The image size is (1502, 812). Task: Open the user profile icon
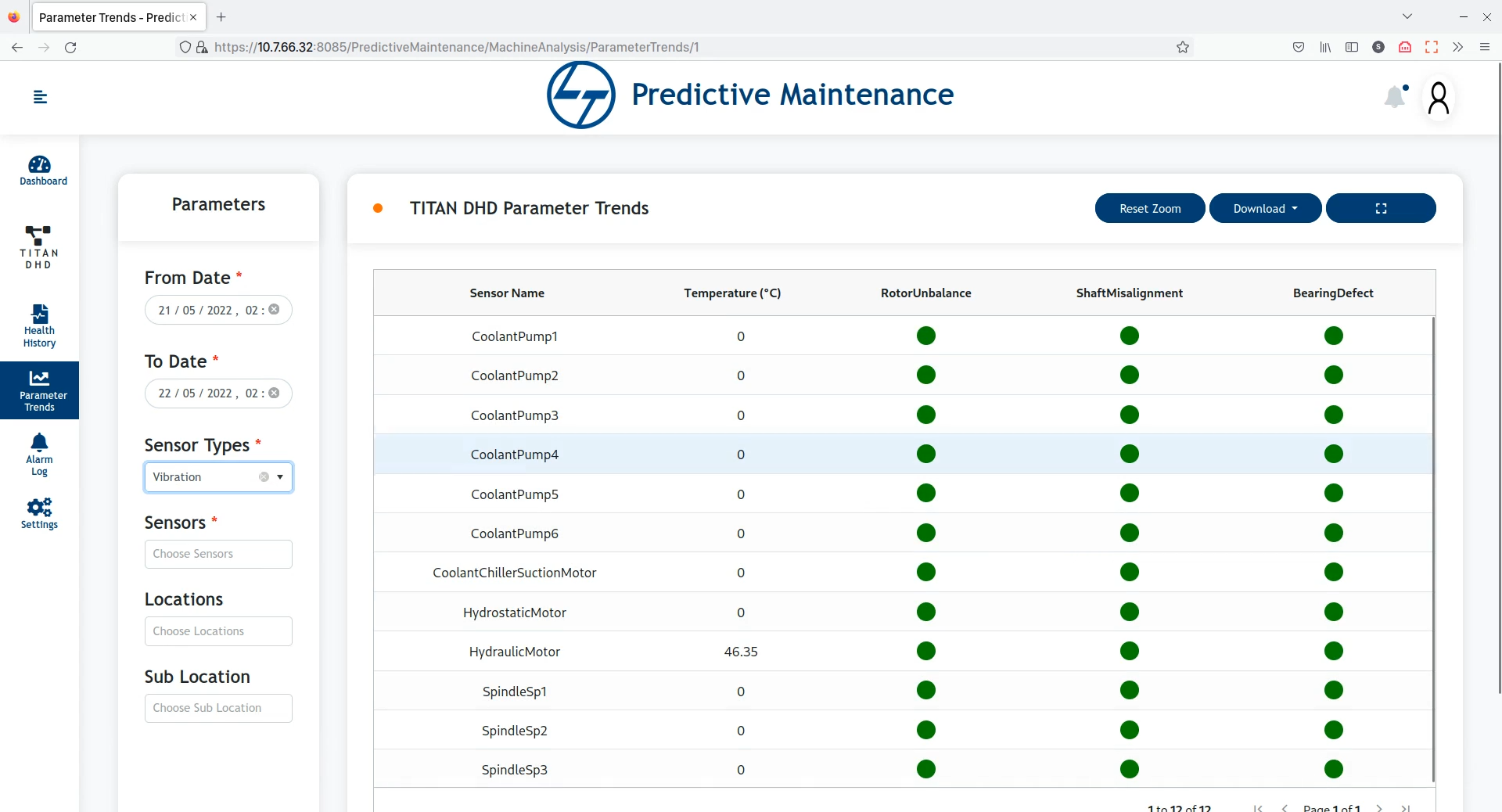(x=1439, y=99)
